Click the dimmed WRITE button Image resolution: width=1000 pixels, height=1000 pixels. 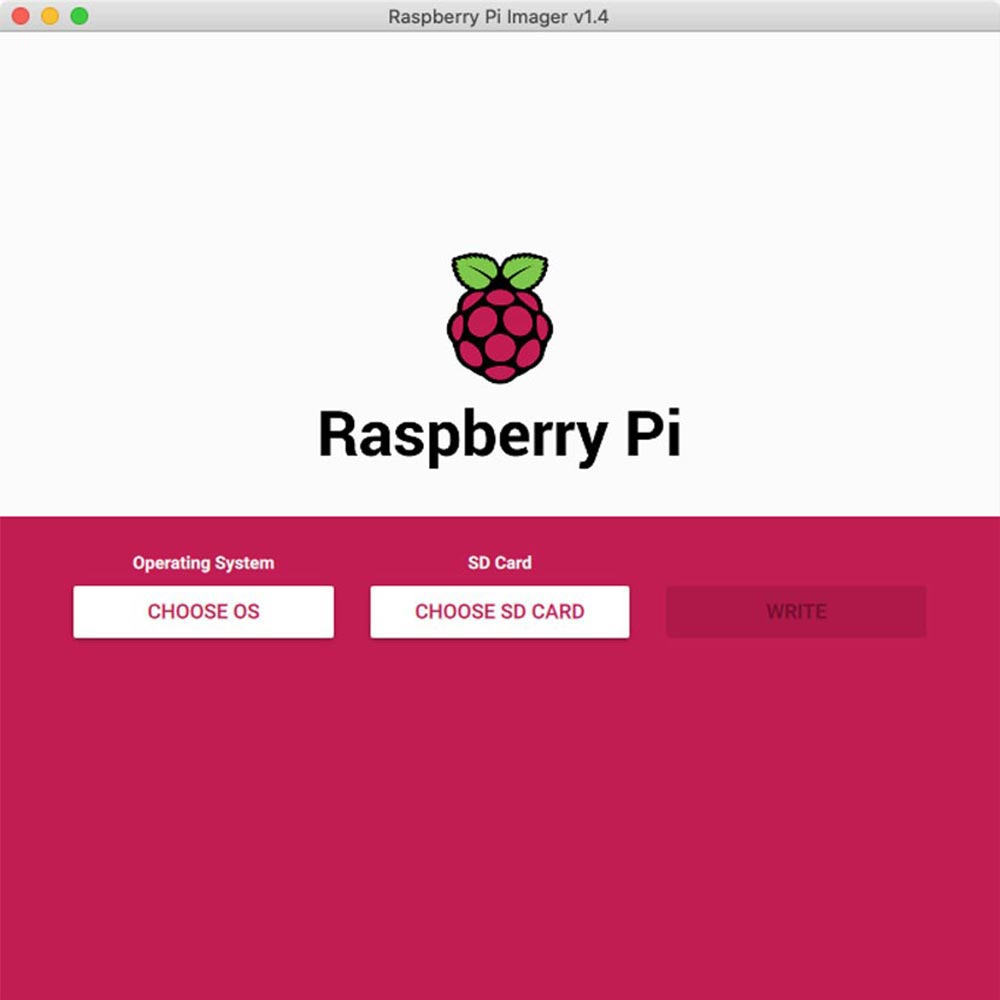pos(796,612)
